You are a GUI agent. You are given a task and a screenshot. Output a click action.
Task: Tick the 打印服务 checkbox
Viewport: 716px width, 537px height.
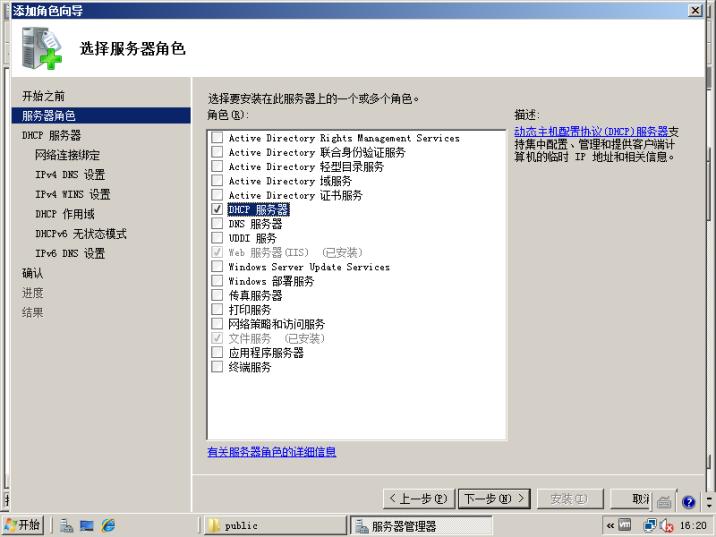click(x=217, y=310)
